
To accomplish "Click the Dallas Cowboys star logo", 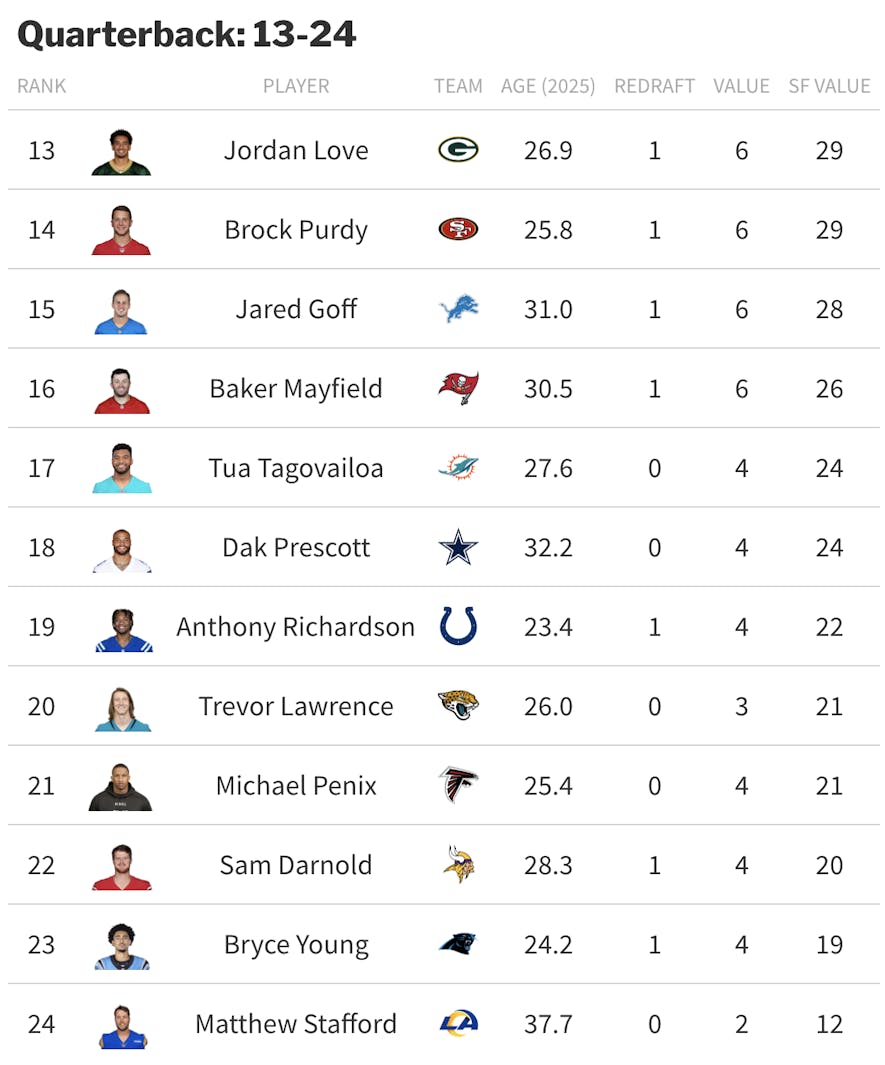I will 458,547.
